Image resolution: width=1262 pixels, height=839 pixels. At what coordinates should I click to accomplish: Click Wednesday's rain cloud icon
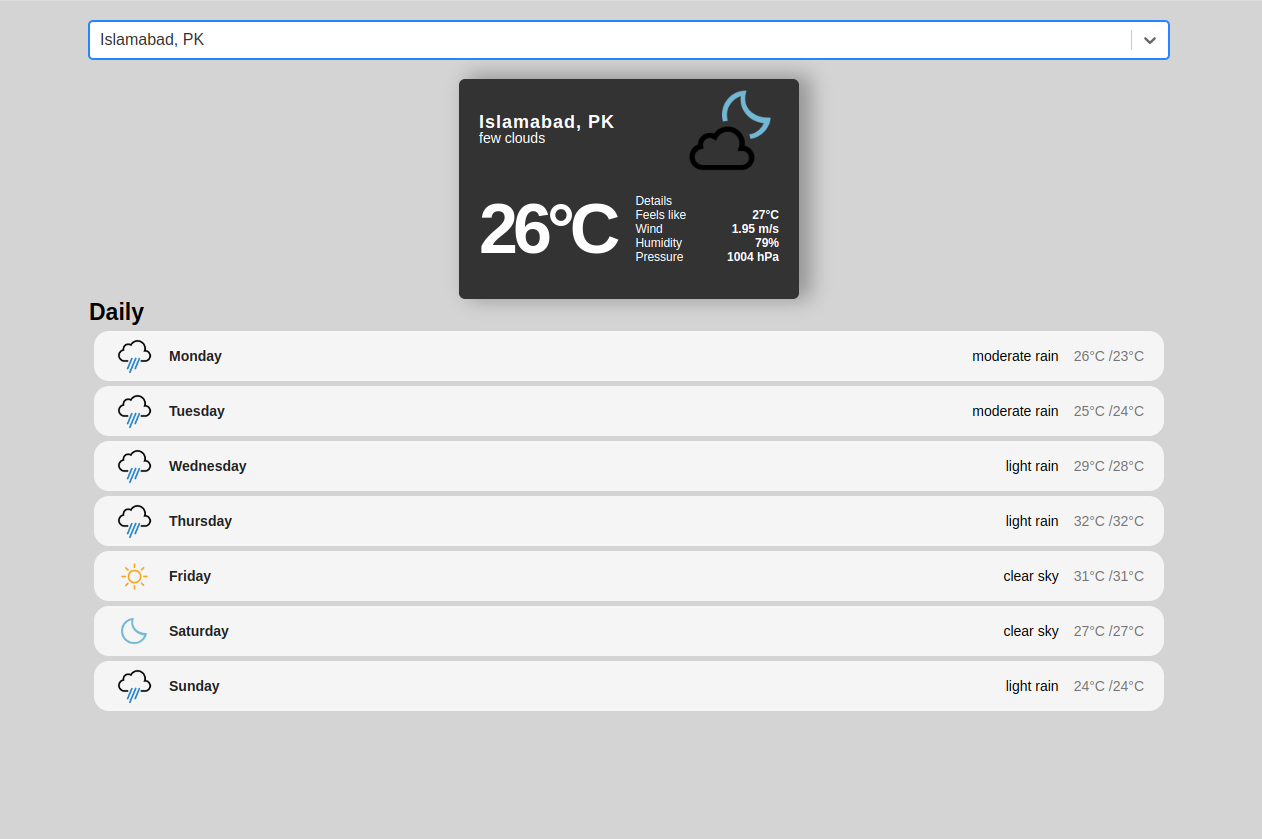click(x=134, y=466)
